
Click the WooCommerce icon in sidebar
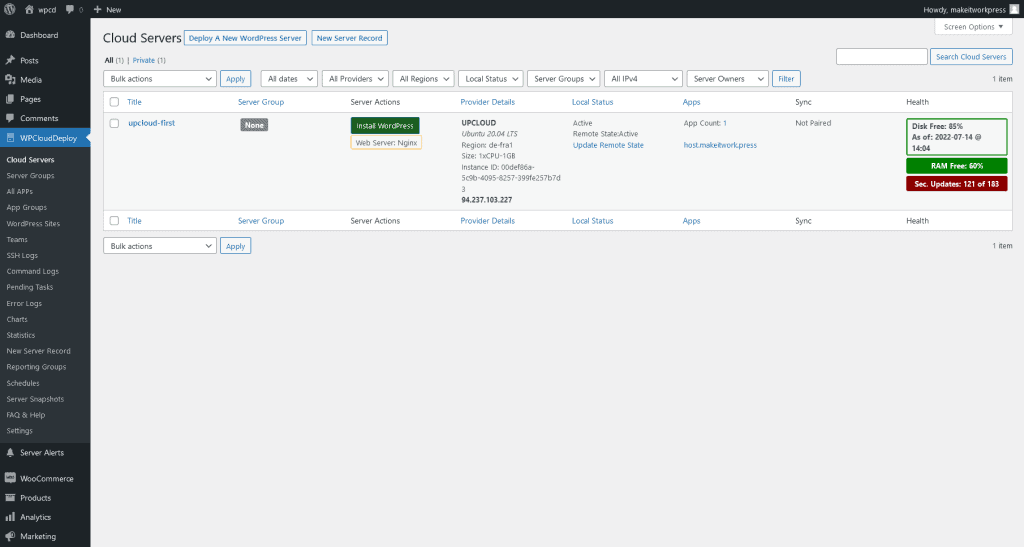[10, 478]
